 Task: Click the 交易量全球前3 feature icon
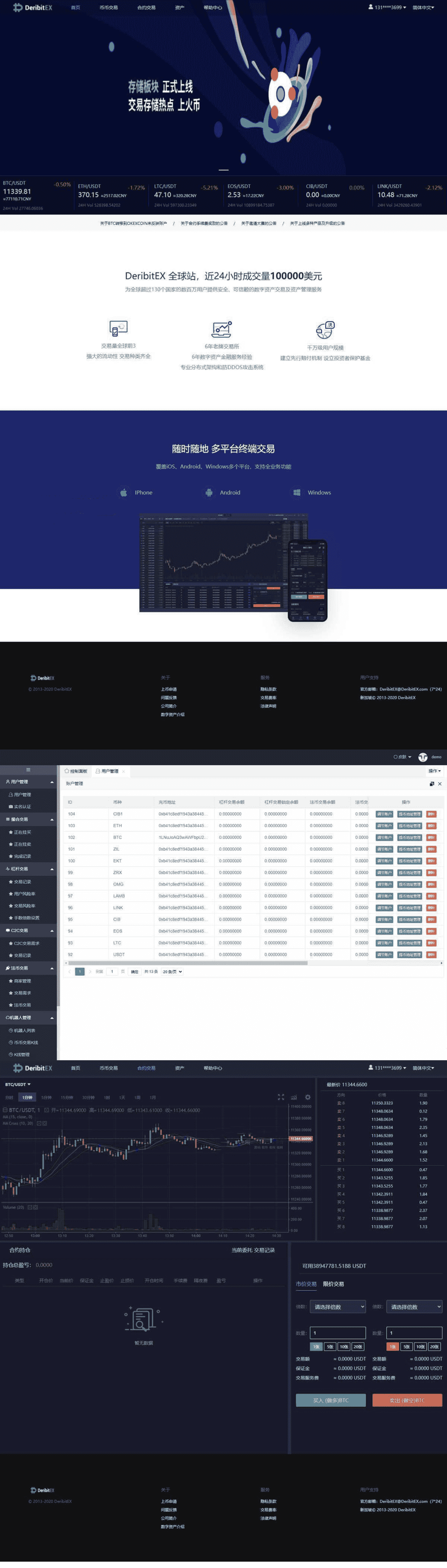118,329
